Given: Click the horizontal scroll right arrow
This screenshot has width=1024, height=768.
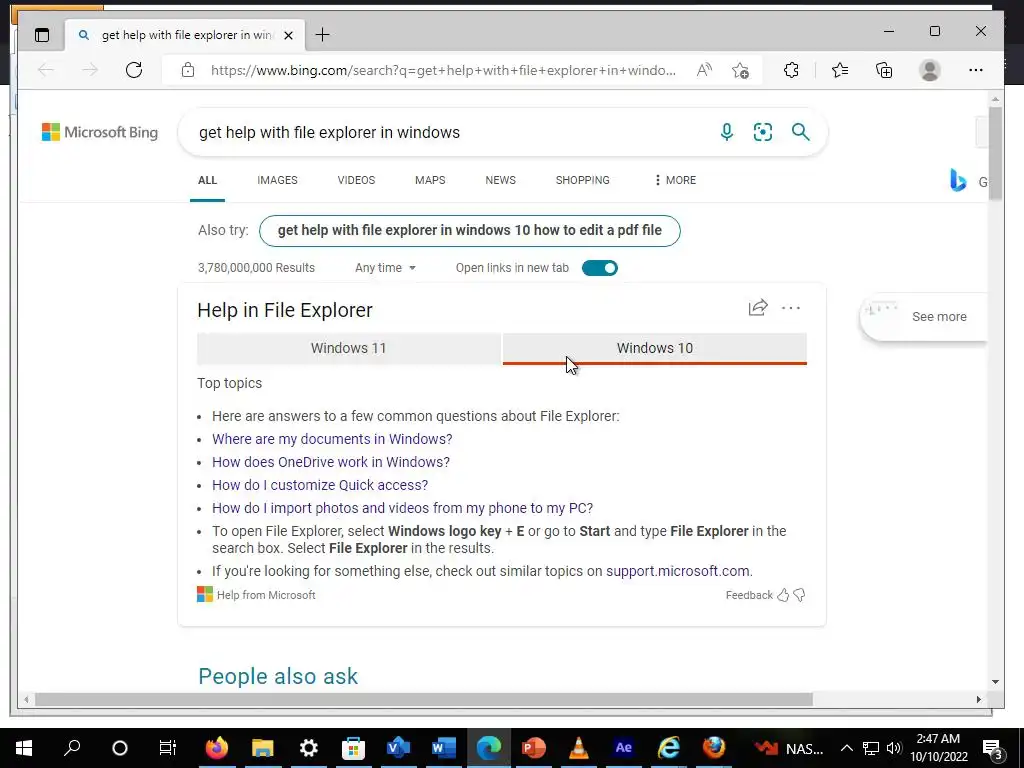Looking at the screenshot, I should pos(978,699).
